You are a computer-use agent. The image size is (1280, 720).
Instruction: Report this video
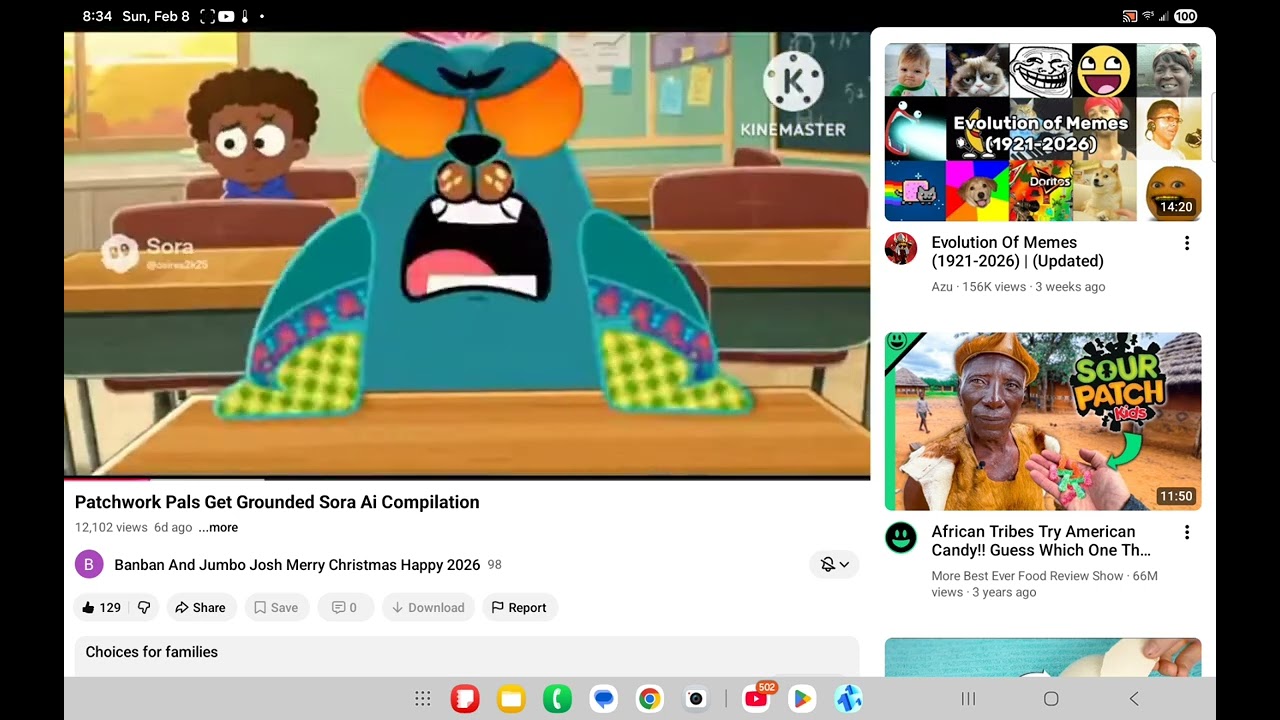point(520,607)
